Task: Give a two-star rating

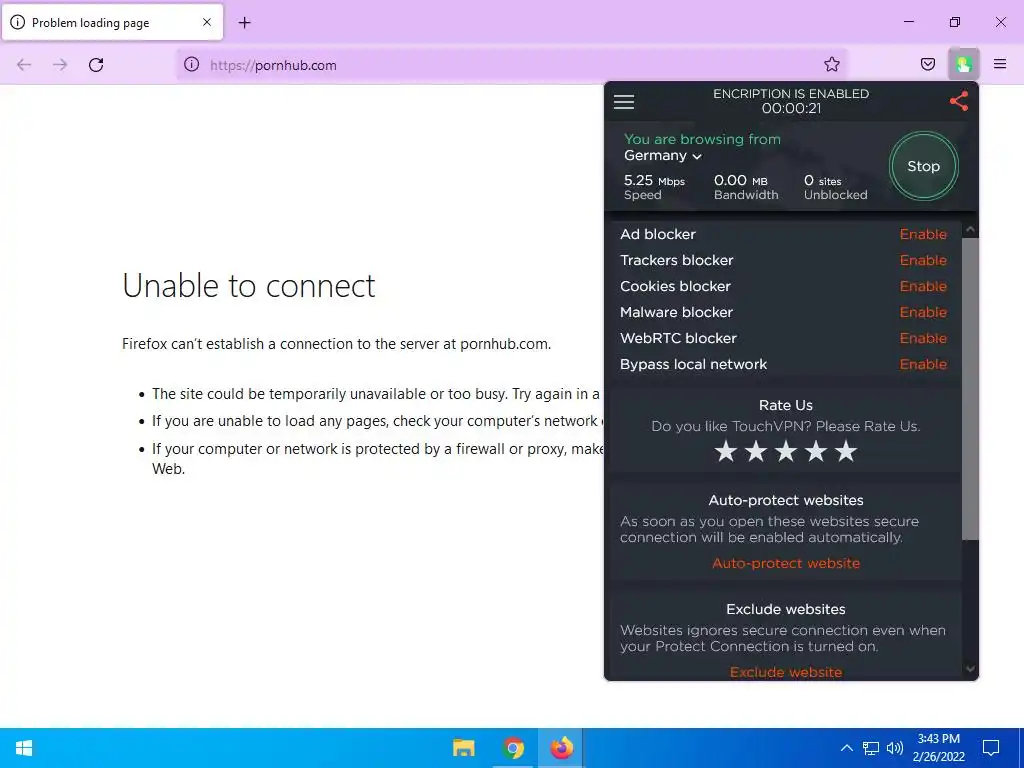Action: tap(756, 451)
